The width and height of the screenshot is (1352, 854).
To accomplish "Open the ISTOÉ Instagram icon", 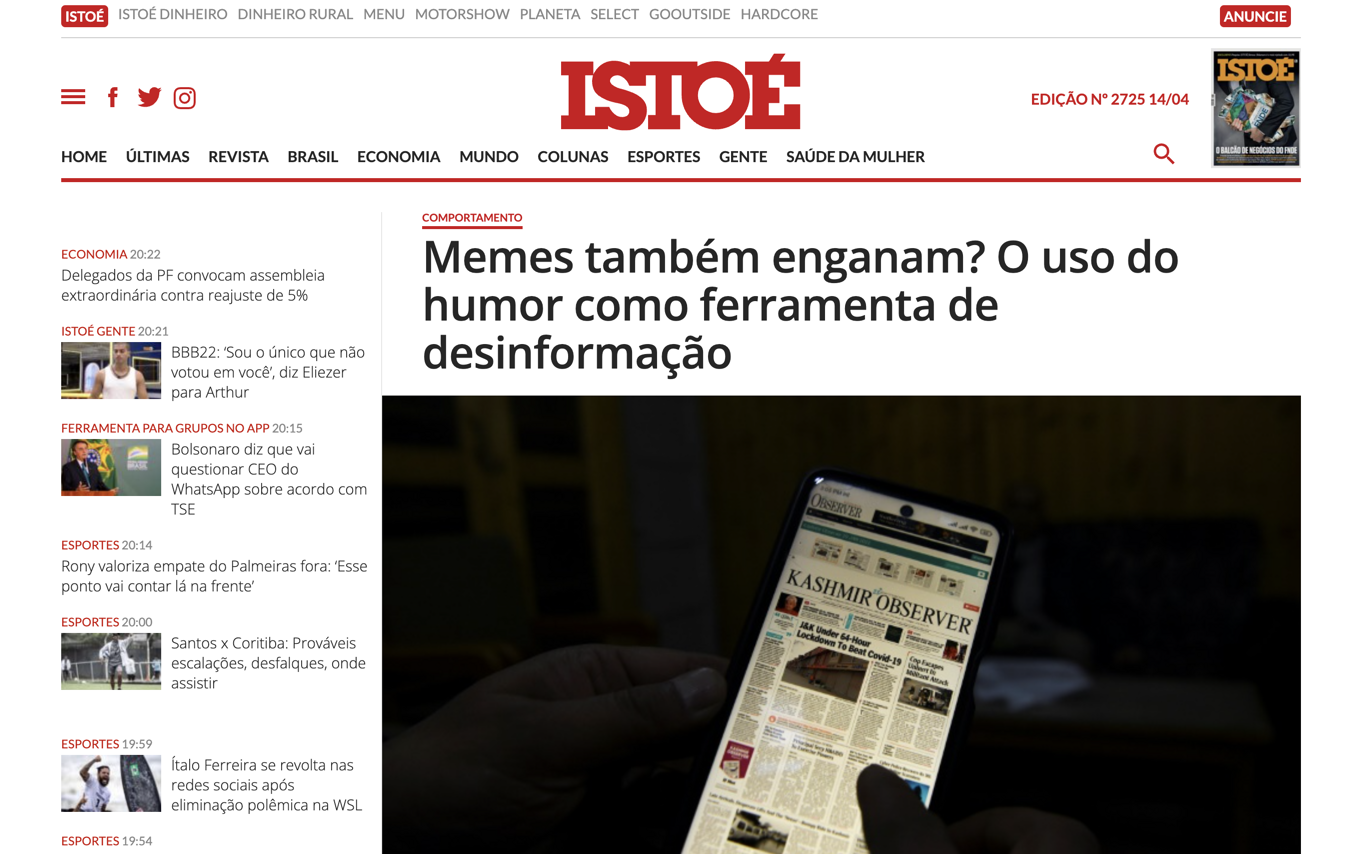I will pyautogui.click(x=185, y=98).
